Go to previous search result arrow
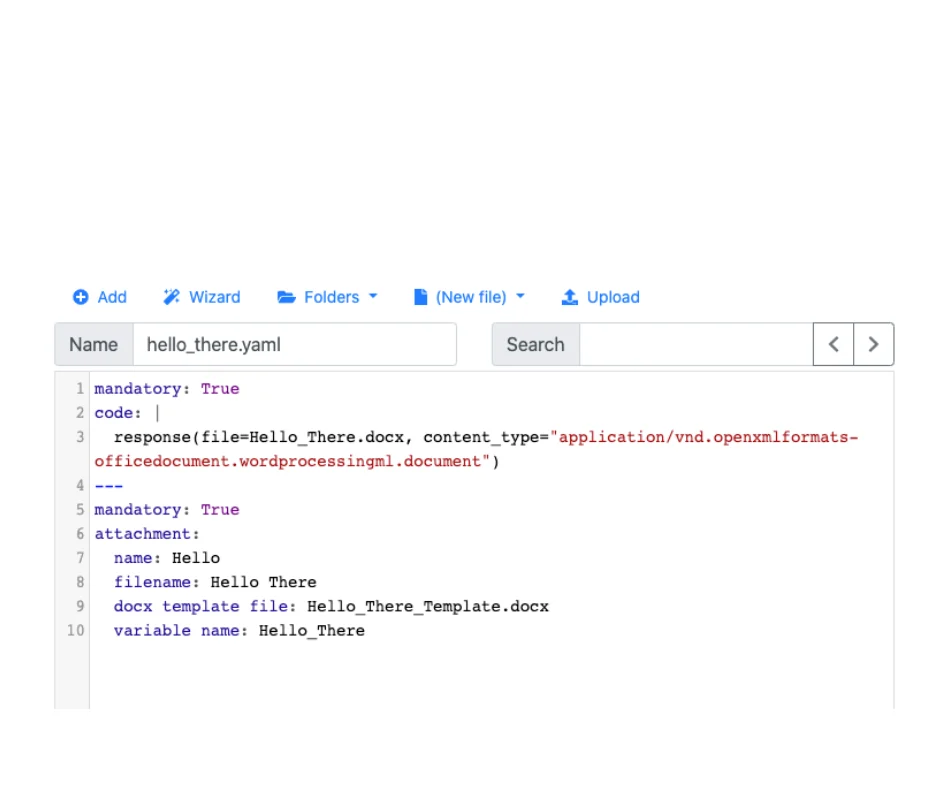The image size is (940, 788). click(833, 344)
